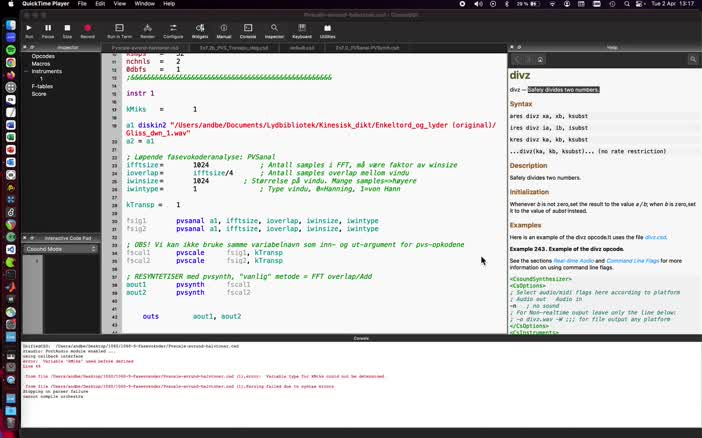The height and width of the screenshot is (438, 702).
Task: Float the Interactive Code Pad panel
Action: click(x=32, y=238)
